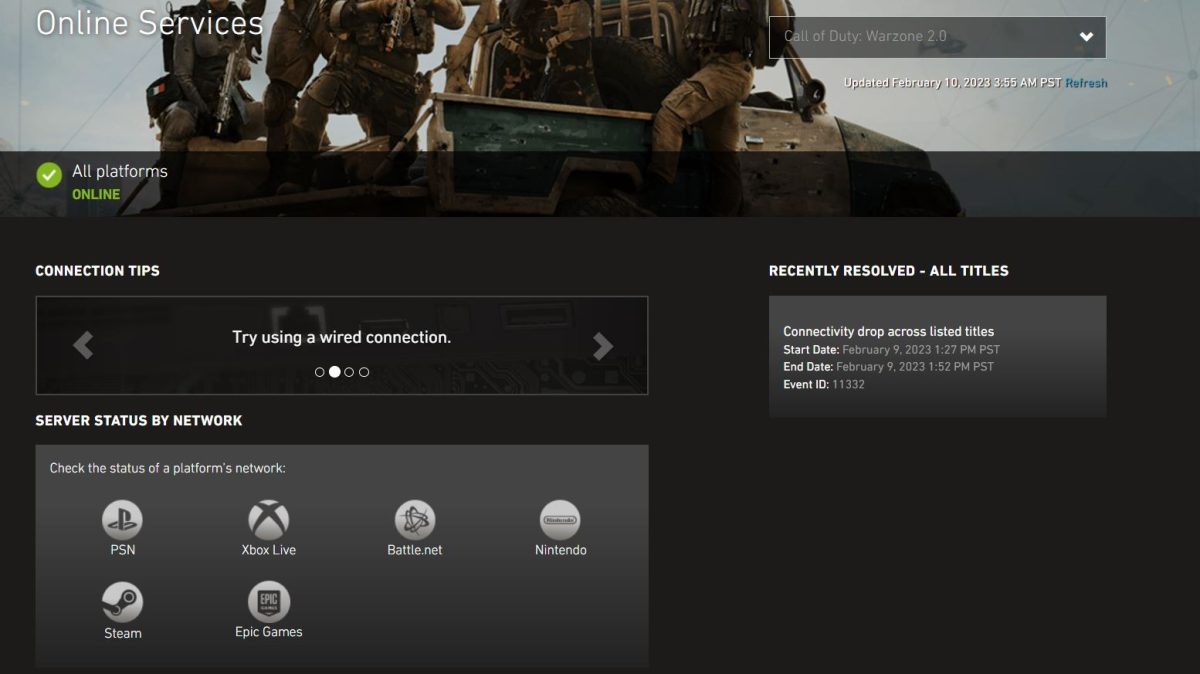Open the Steam network status icon
Image resolution: width=1200 pixels, height=674 pixels.
[x=122, y=603]
